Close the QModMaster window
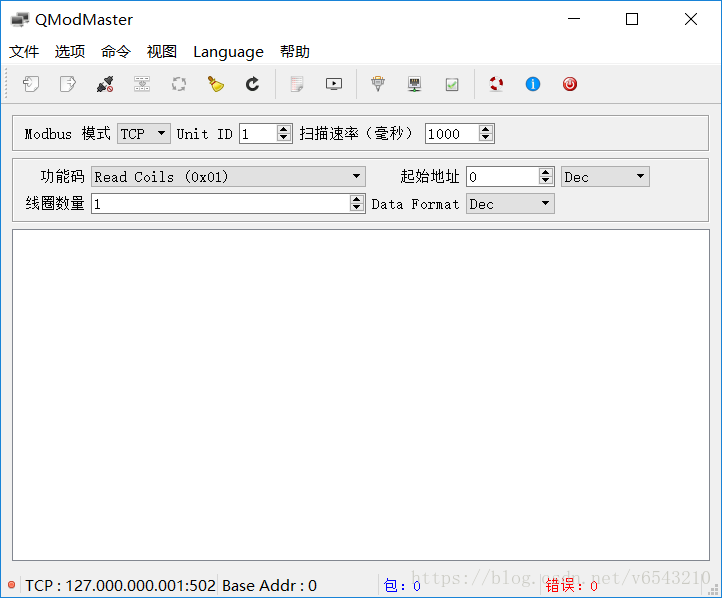 691,19
